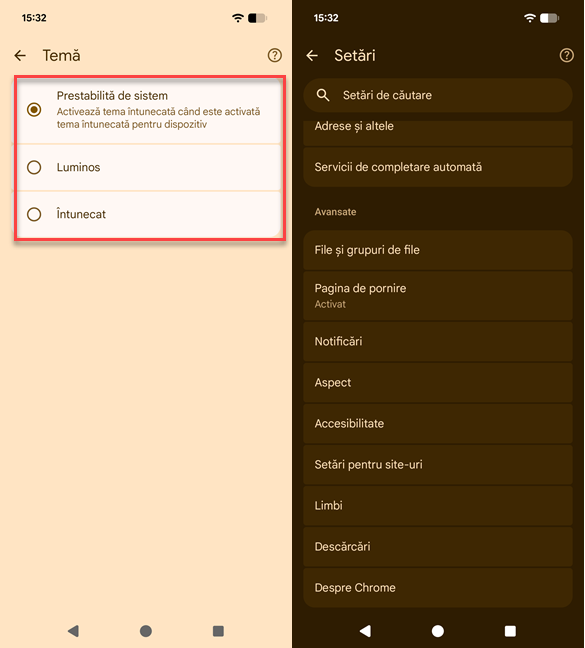
Task: Open help on the Temă screen
Action: click(275, 55)
